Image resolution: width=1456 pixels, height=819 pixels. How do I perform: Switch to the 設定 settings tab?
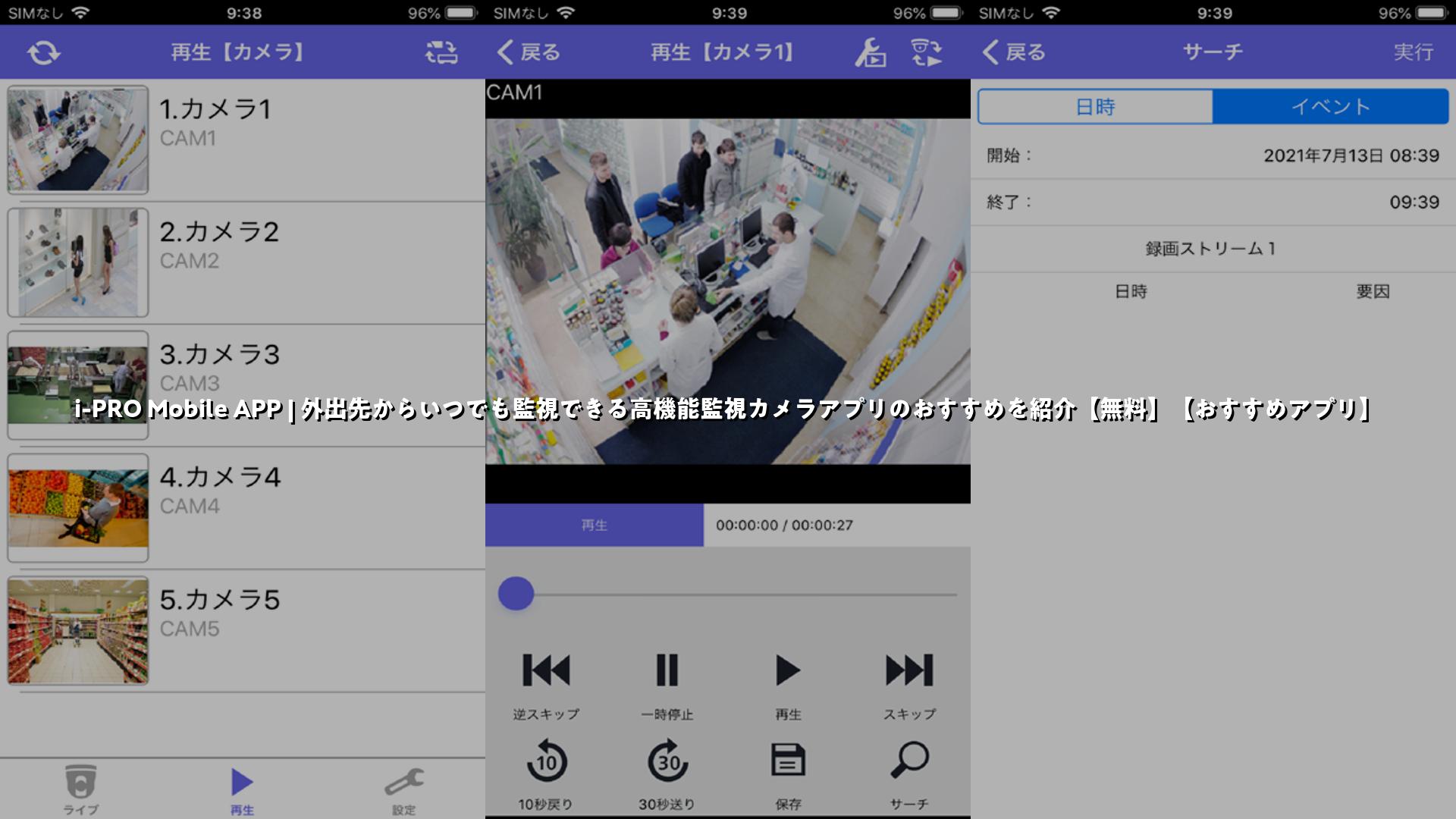403,789
